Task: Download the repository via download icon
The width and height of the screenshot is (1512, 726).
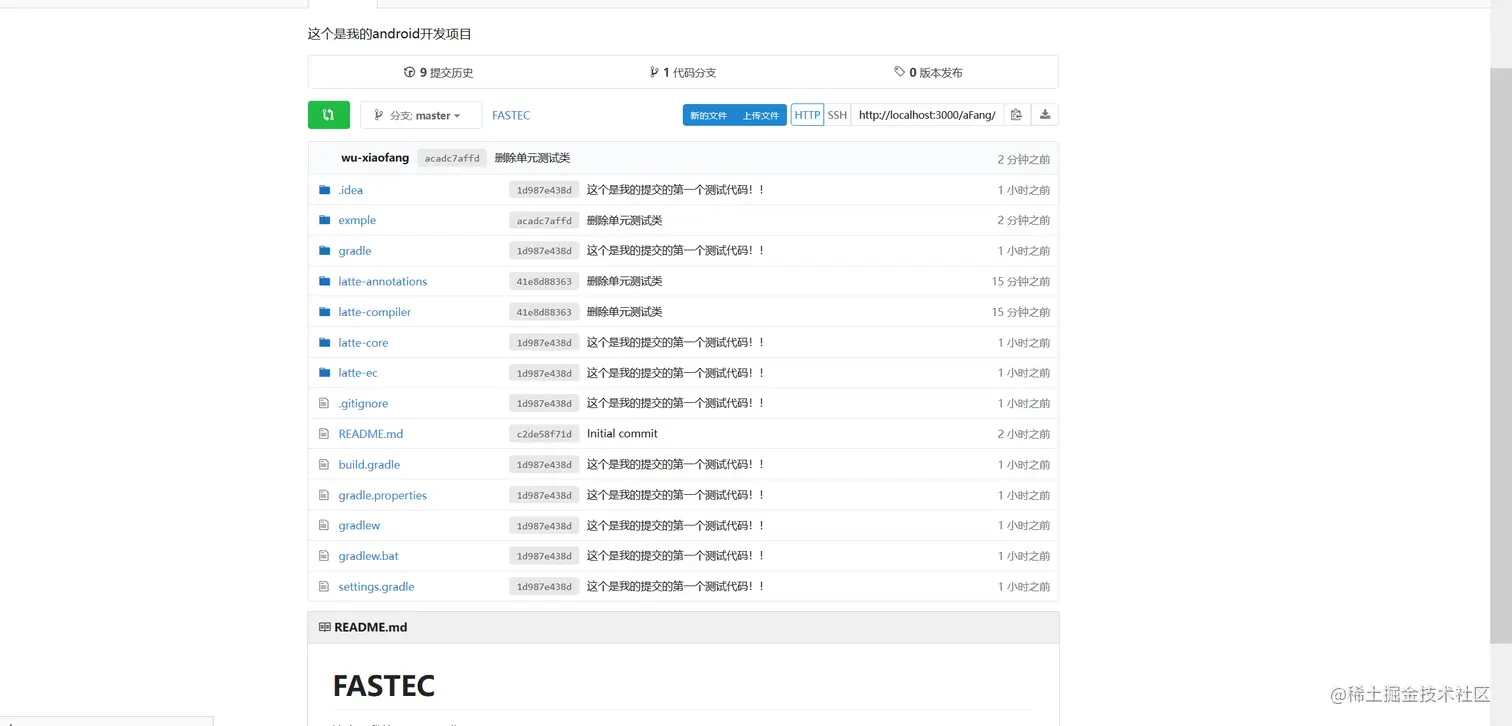Action: (x=1045, y=115)
